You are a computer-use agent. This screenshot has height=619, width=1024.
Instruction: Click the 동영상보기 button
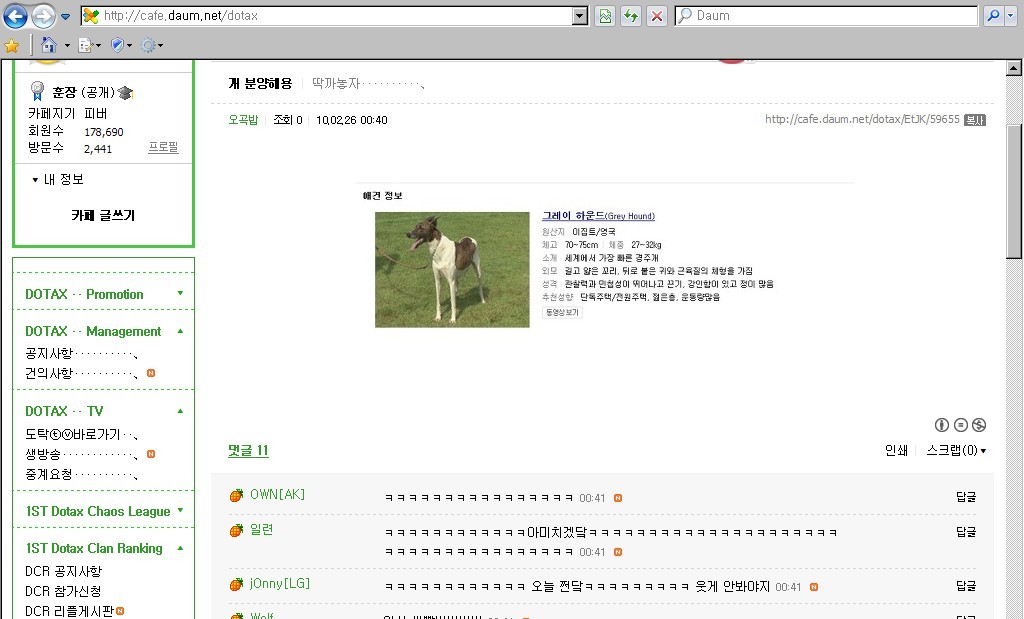[x=562, y=312]
